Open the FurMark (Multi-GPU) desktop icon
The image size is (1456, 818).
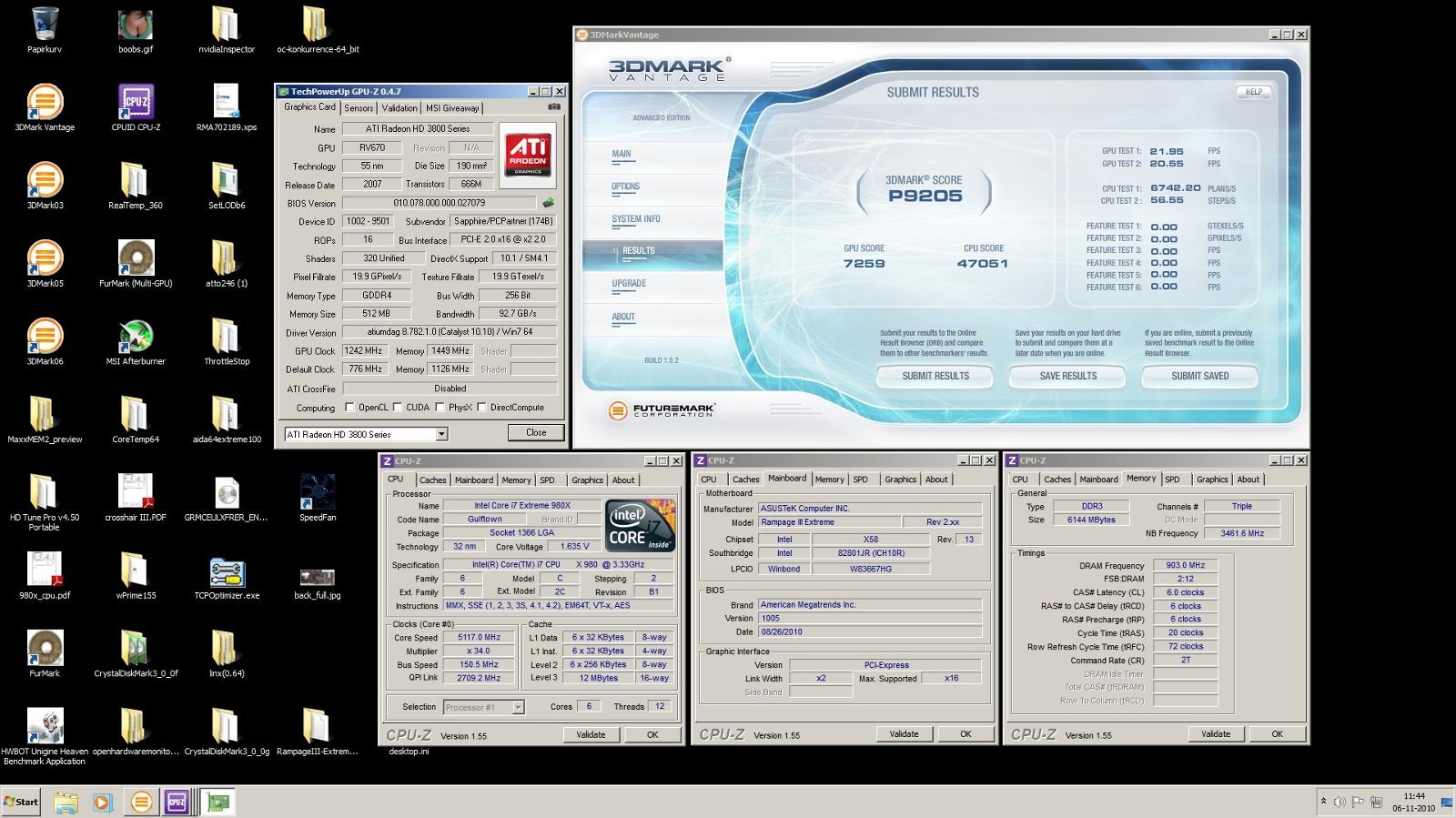[x=136, y=264]
